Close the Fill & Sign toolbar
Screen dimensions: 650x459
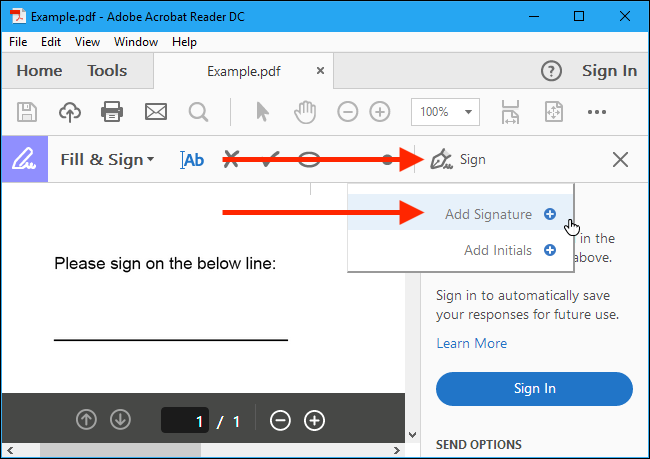[x=620, y=160]
